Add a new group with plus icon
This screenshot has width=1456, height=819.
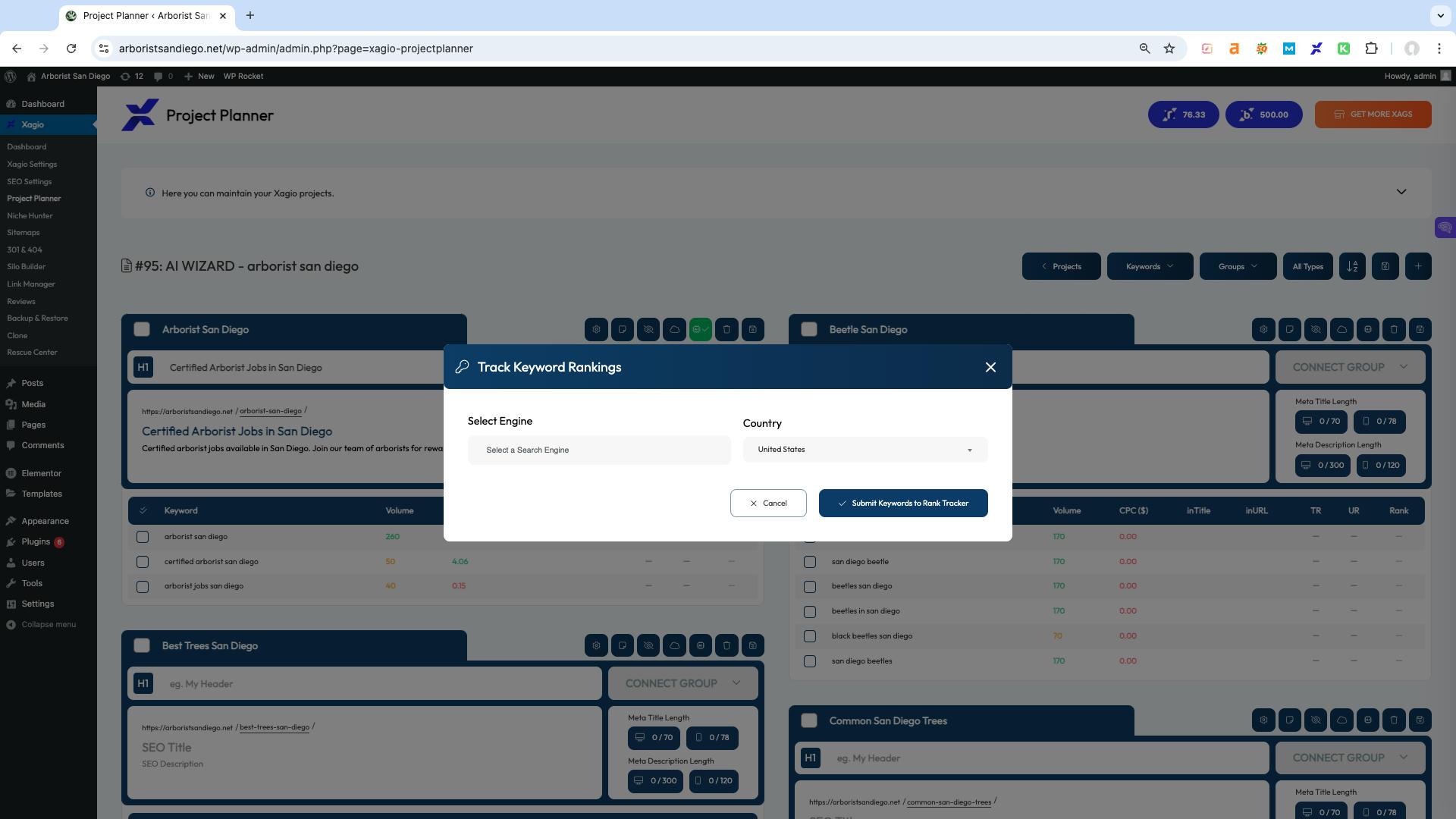pos(1418,266)
